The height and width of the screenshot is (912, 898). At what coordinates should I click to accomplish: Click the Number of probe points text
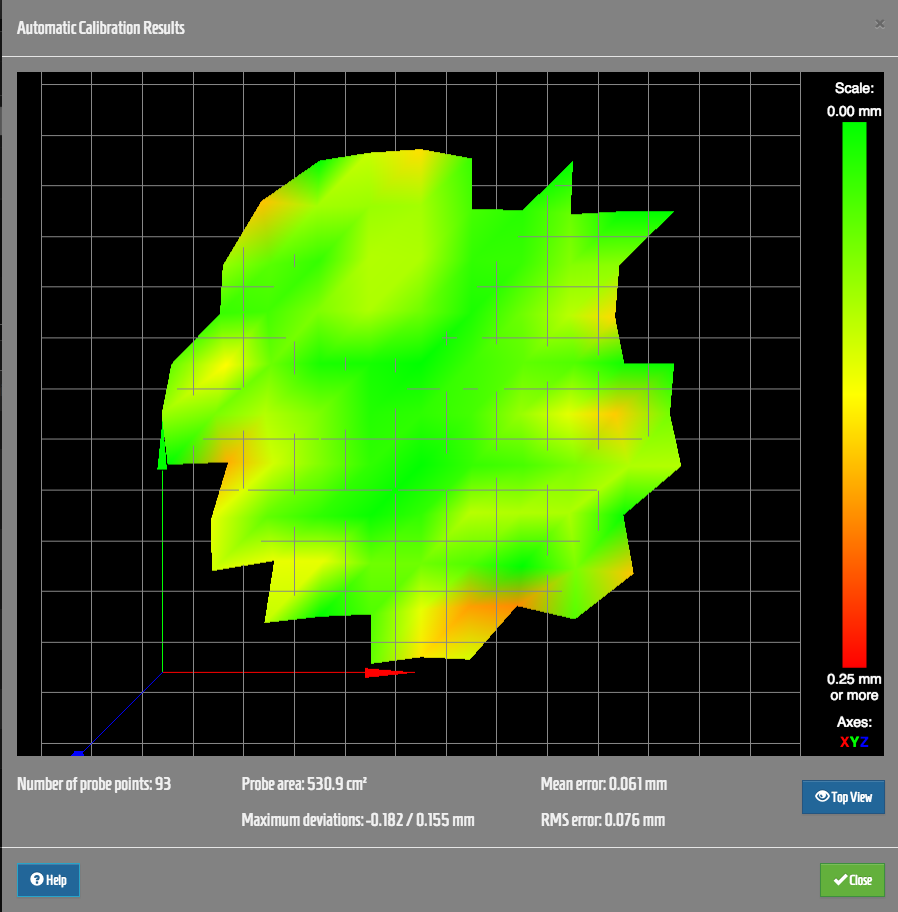[94, 784]
